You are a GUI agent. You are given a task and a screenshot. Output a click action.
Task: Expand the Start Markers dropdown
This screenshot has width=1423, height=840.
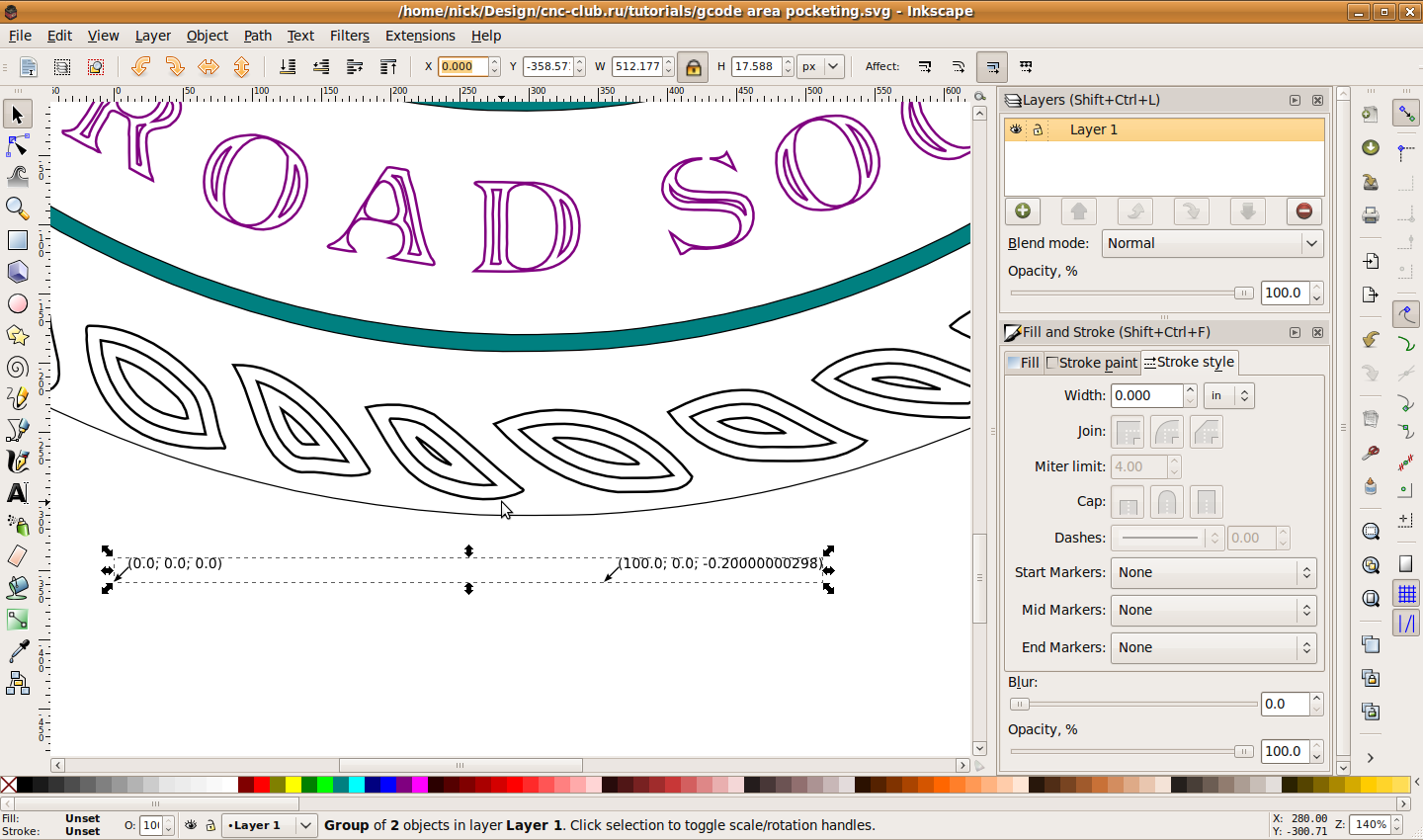tap(1213, 572)
